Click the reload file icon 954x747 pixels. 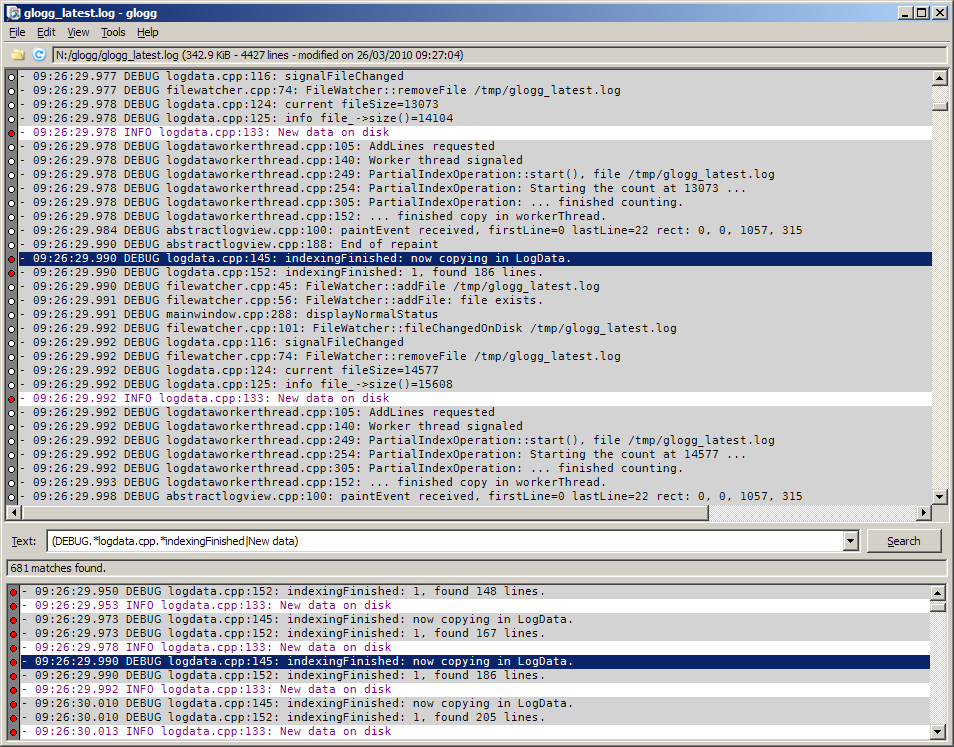[39, 55]
